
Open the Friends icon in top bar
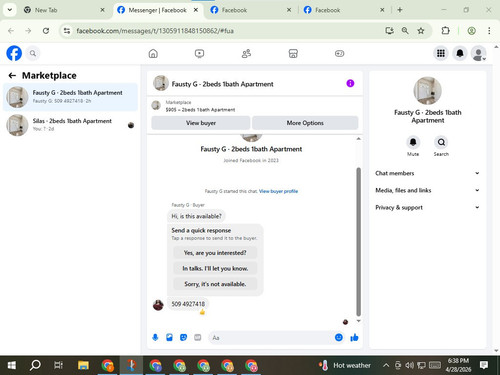tap(246, 53)
